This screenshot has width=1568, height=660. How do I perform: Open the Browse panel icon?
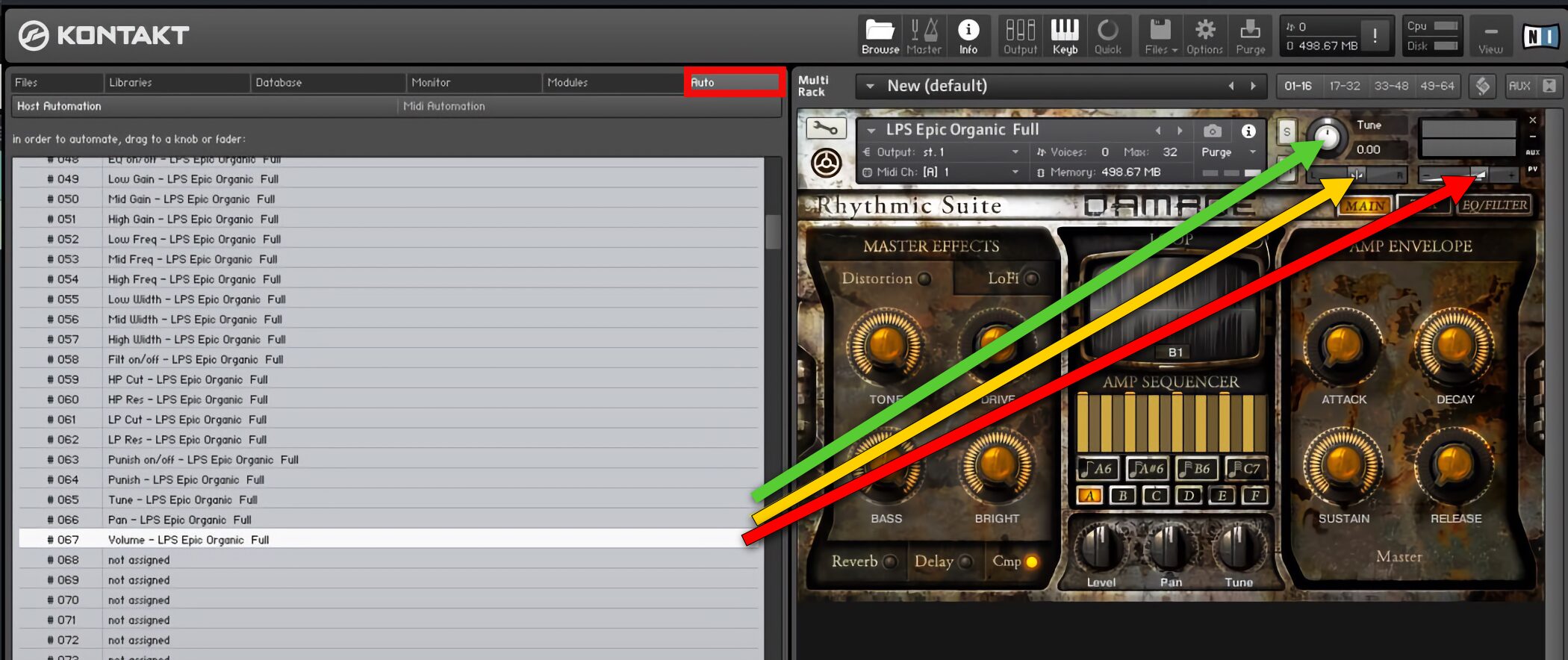[x=880, y=37]
